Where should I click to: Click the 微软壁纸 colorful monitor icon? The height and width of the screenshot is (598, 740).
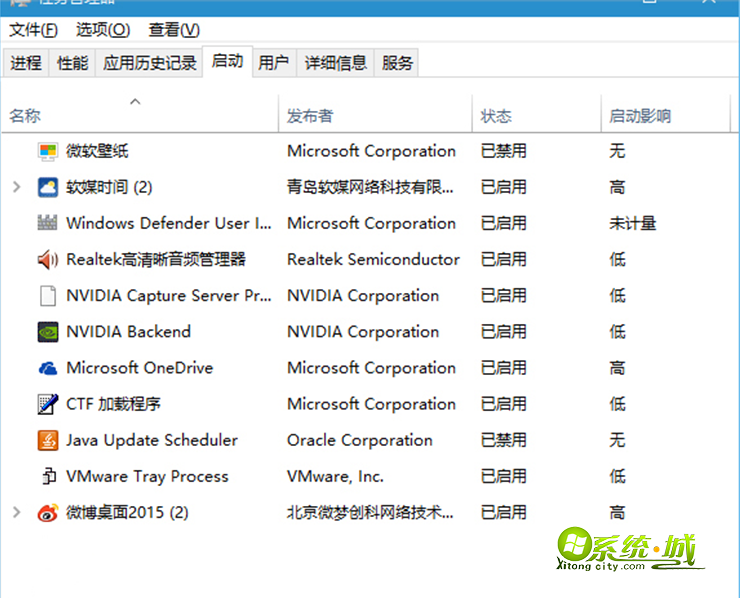tap(48, 152)
